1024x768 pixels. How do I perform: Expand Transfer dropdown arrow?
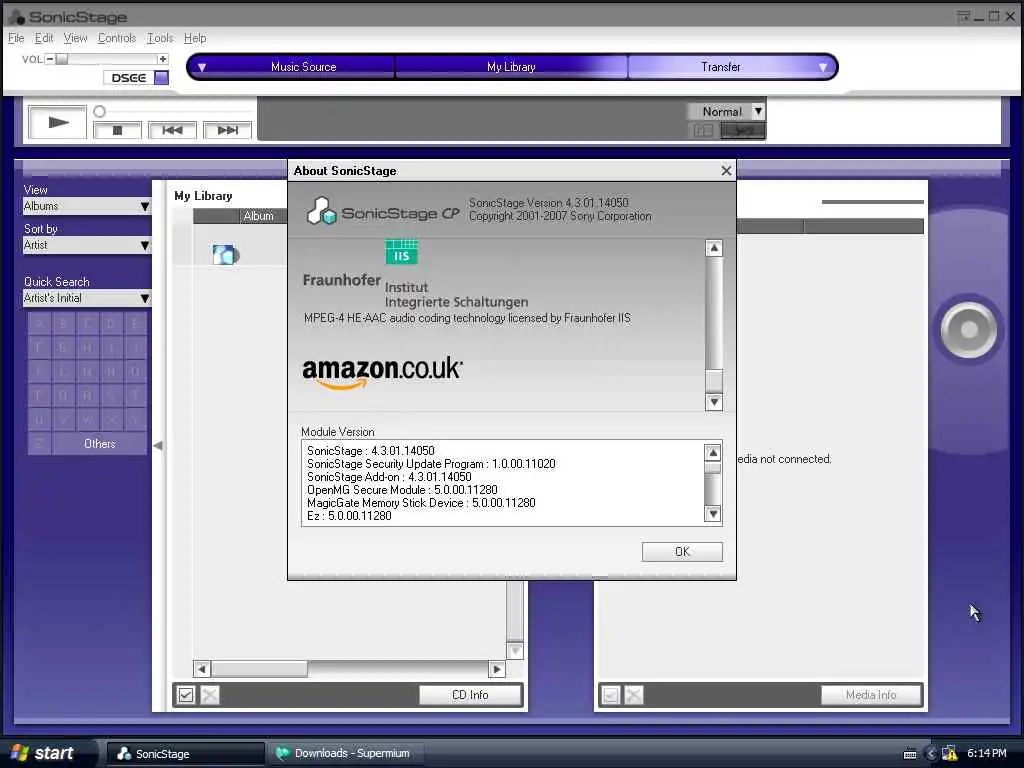tap(823, 67)
